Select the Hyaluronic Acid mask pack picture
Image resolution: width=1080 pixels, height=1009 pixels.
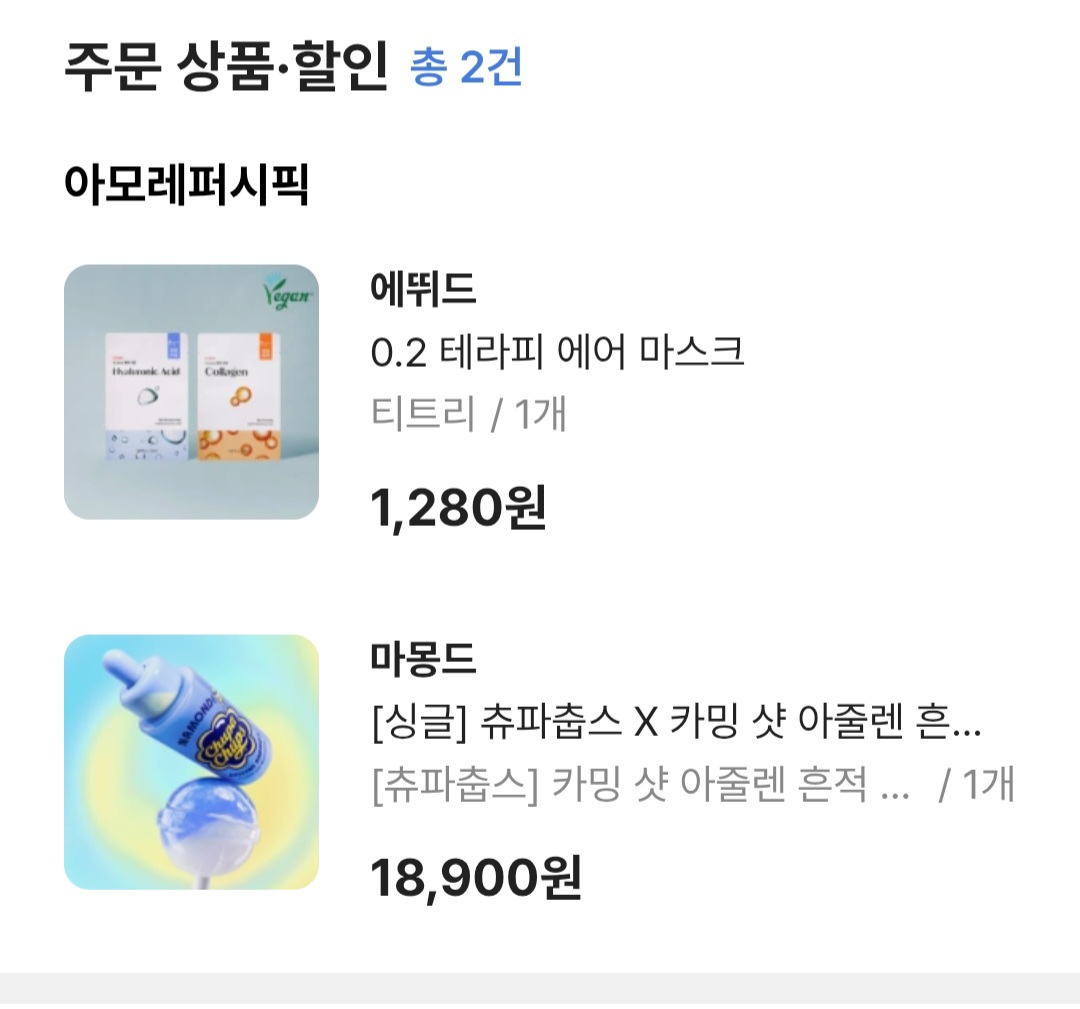pos(147,396)
